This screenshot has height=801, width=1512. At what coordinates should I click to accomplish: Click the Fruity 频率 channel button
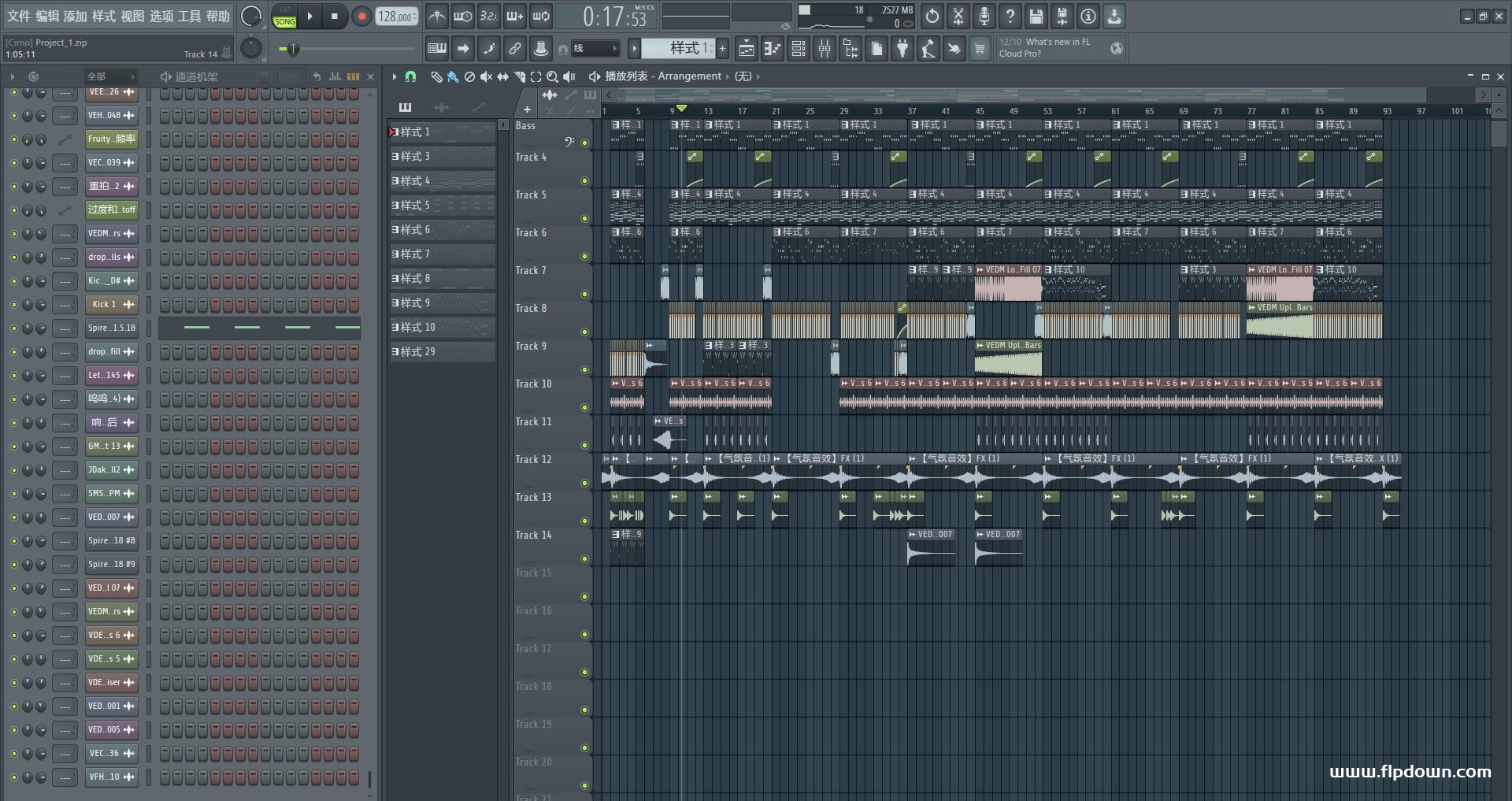click(x=111, y=139)
